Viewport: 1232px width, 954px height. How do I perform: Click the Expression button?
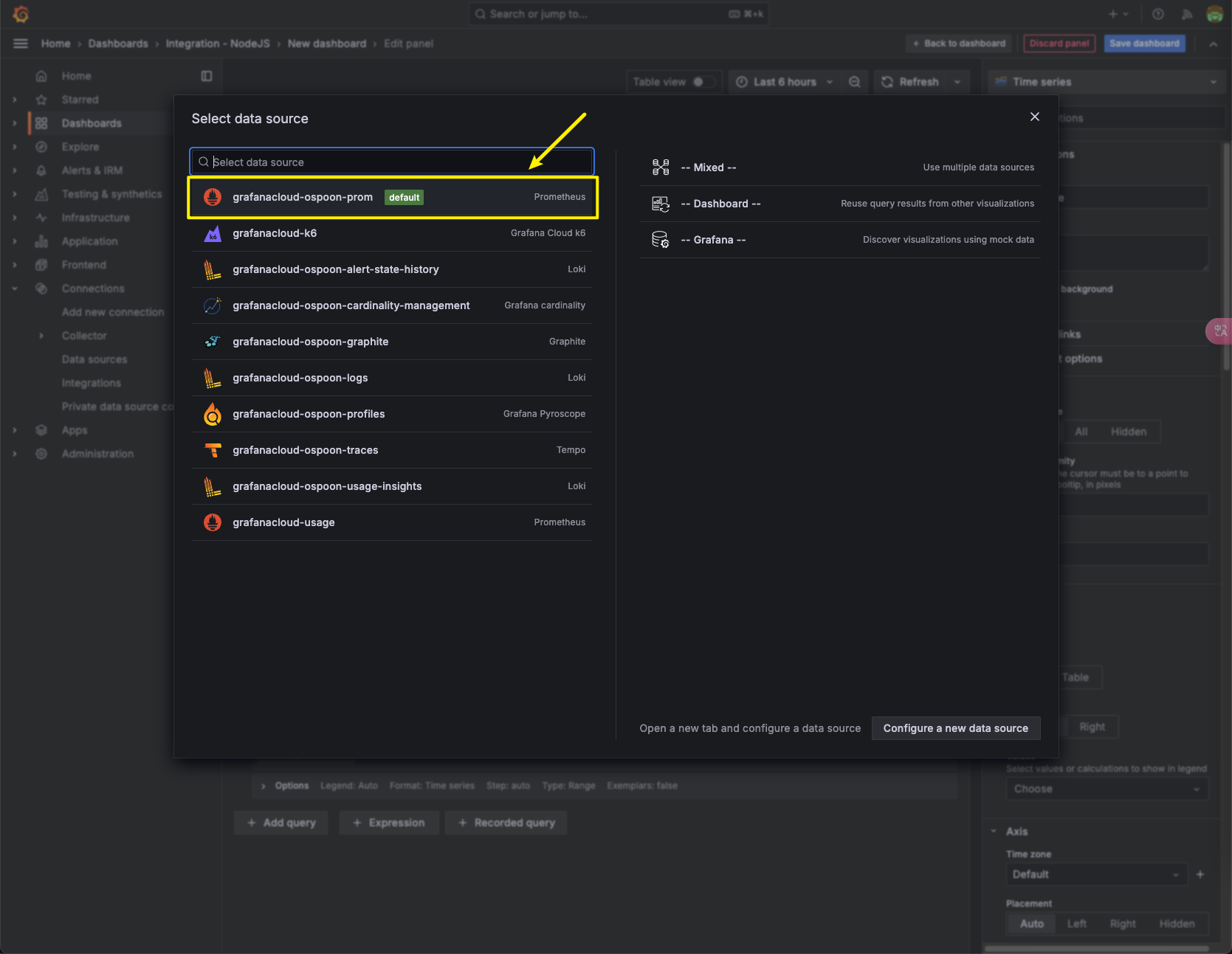click(x=389, y=823)
